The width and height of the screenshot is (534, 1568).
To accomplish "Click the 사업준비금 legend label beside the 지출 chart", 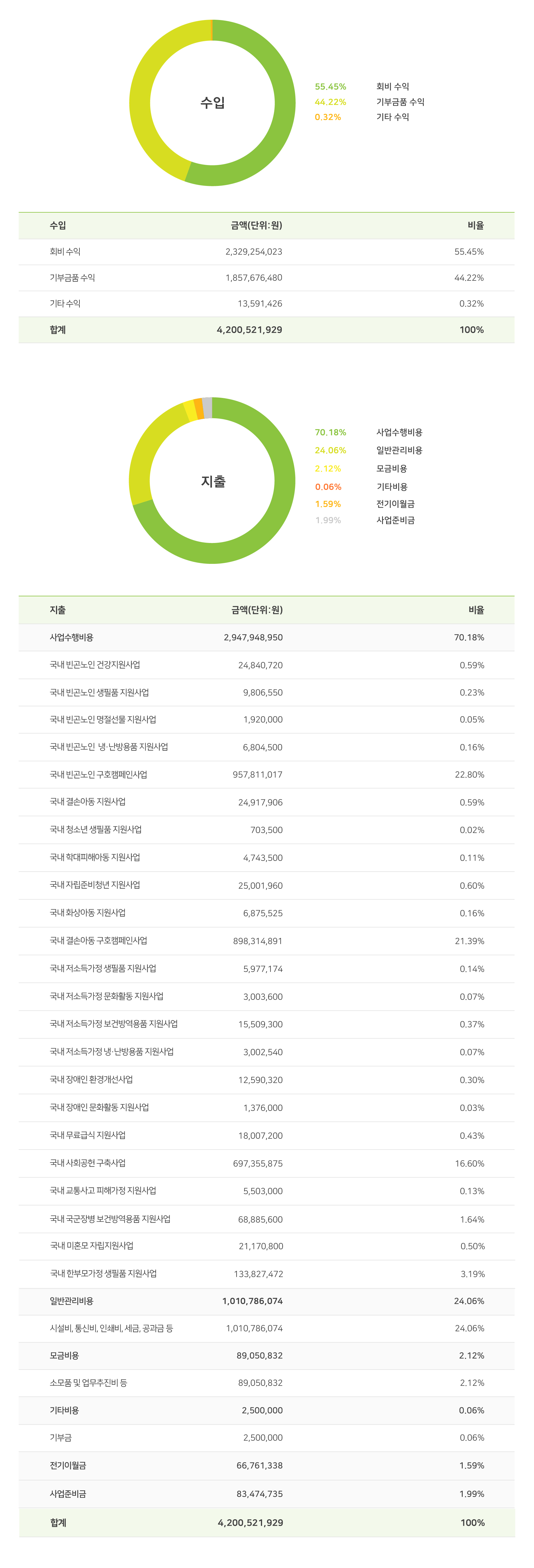I will 395,520.
